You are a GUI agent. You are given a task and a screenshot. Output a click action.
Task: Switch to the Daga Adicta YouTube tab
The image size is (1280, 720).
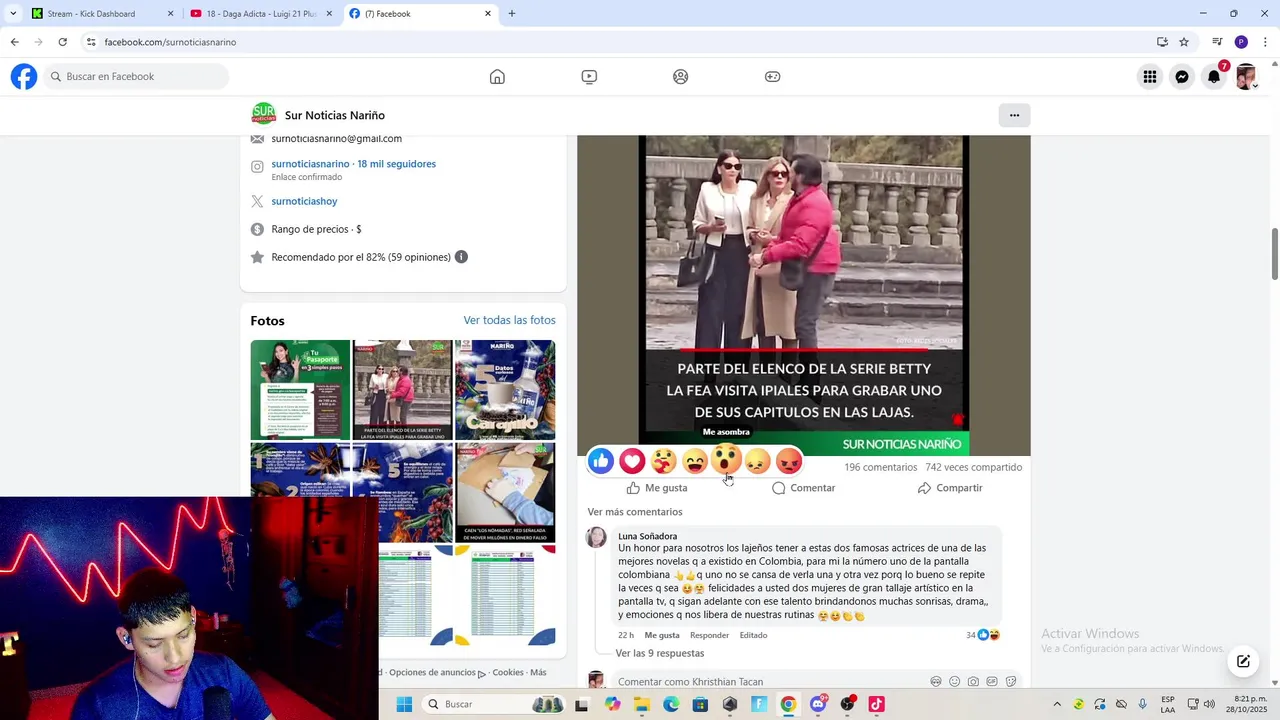(259, 14)
